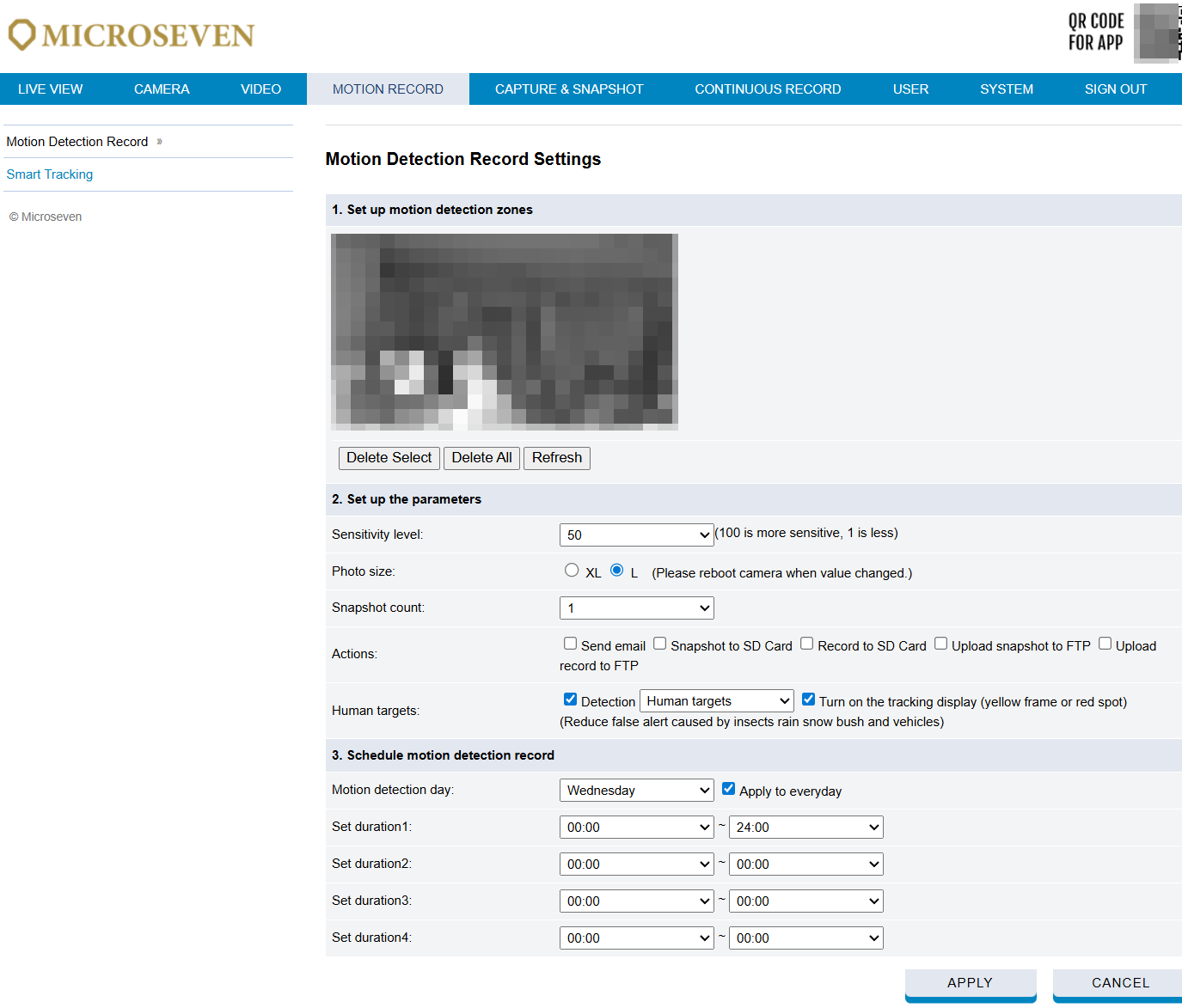
Task: Switch to the Live View tab
Action: click(x=50, y=89)
